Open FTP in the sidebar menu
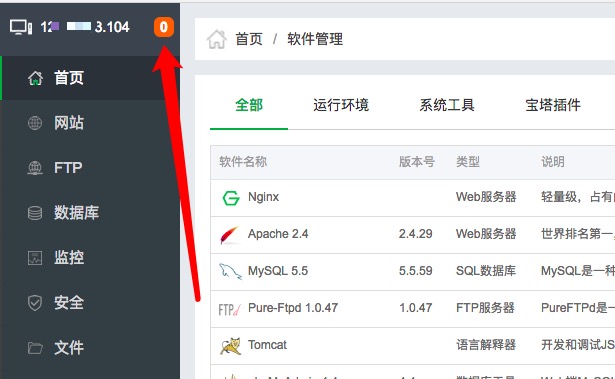 click(68, 168)
